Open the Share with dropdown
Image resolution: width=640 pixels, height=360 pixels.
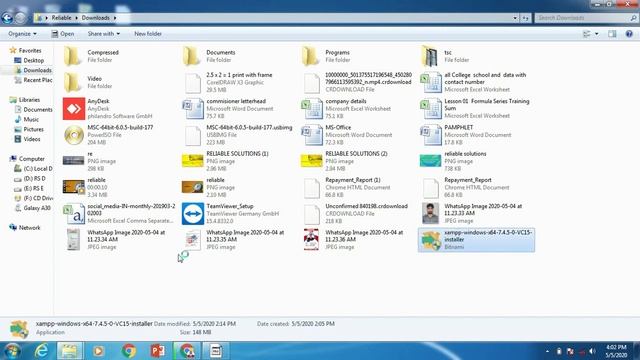[x=104, y=34]
